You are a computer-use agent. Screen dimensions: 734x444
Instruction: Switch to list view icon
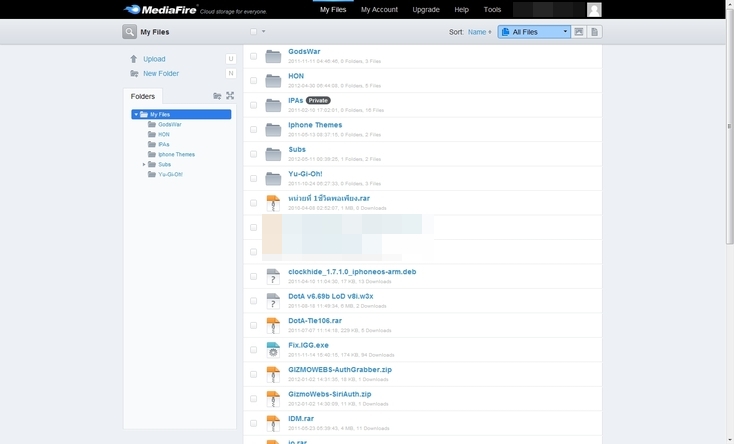(x=595, y=32)
